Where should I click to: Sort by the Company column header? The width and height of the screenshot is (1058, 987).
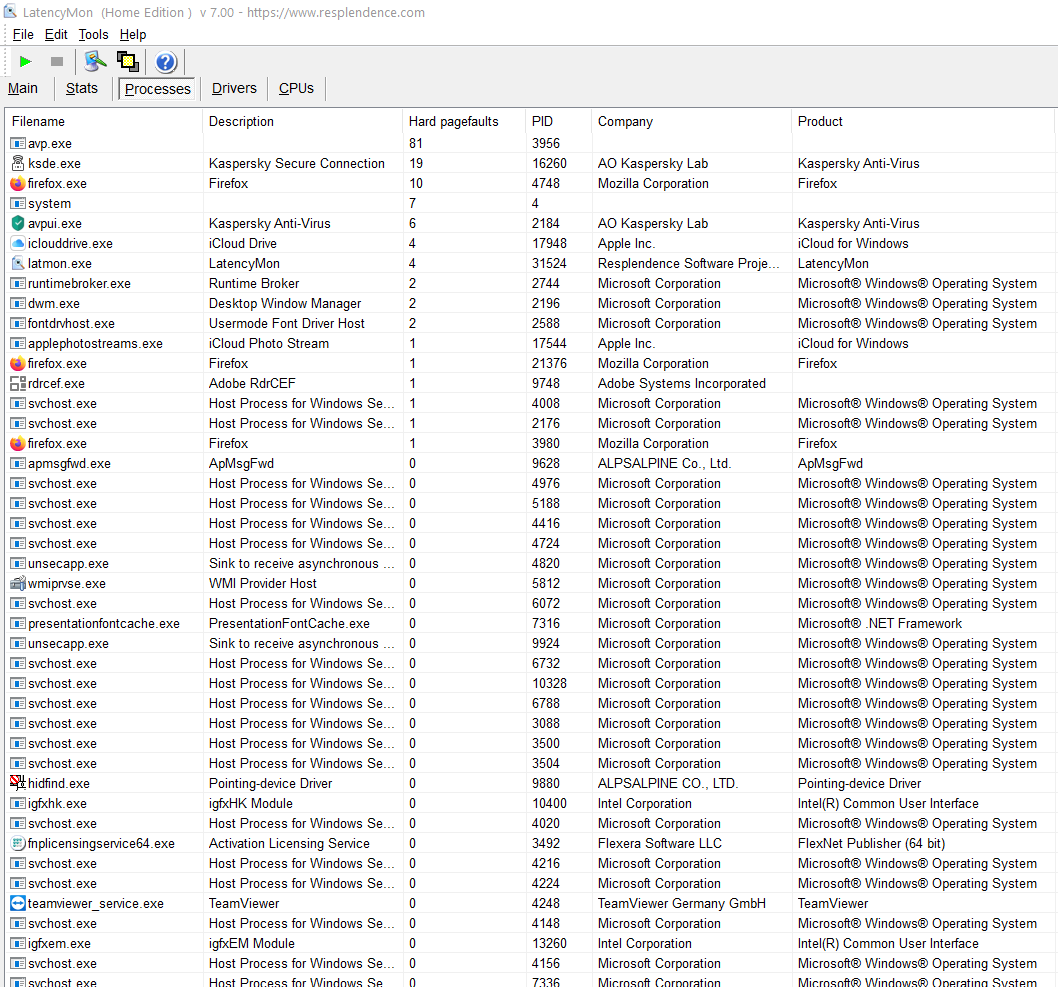691,121
